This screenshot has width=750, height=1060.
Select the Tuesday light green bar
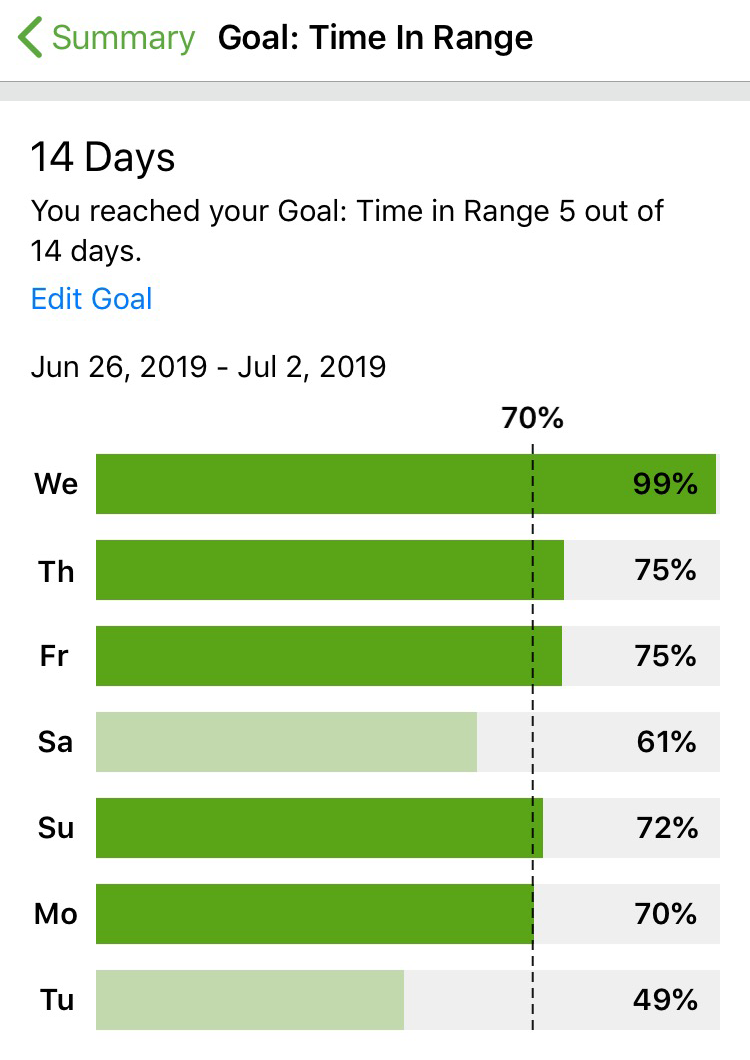point(250,1000)
